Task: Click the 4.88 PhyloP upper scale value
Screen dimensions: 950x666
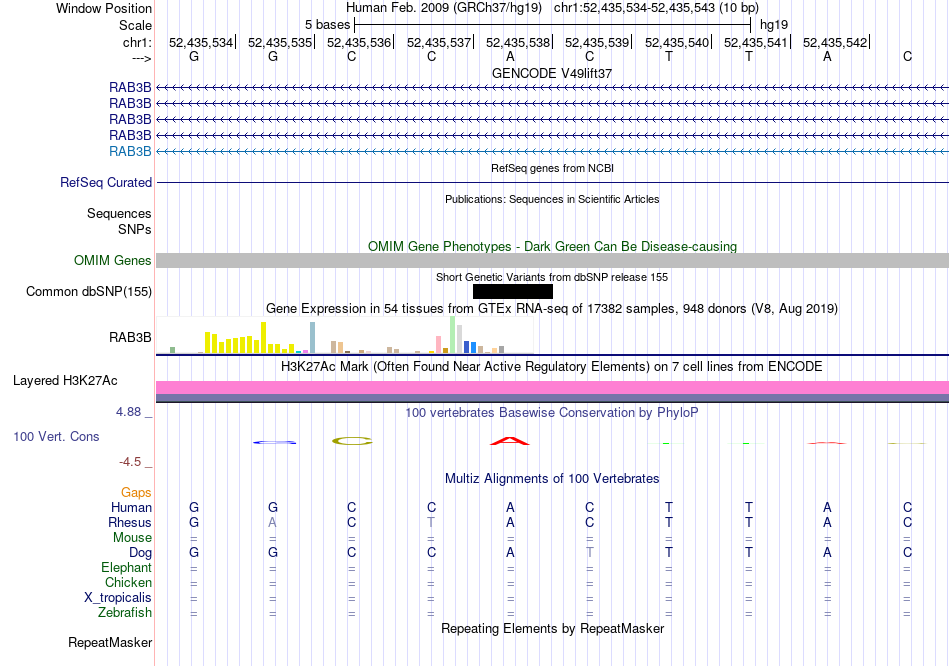Action: coord(128,412)
